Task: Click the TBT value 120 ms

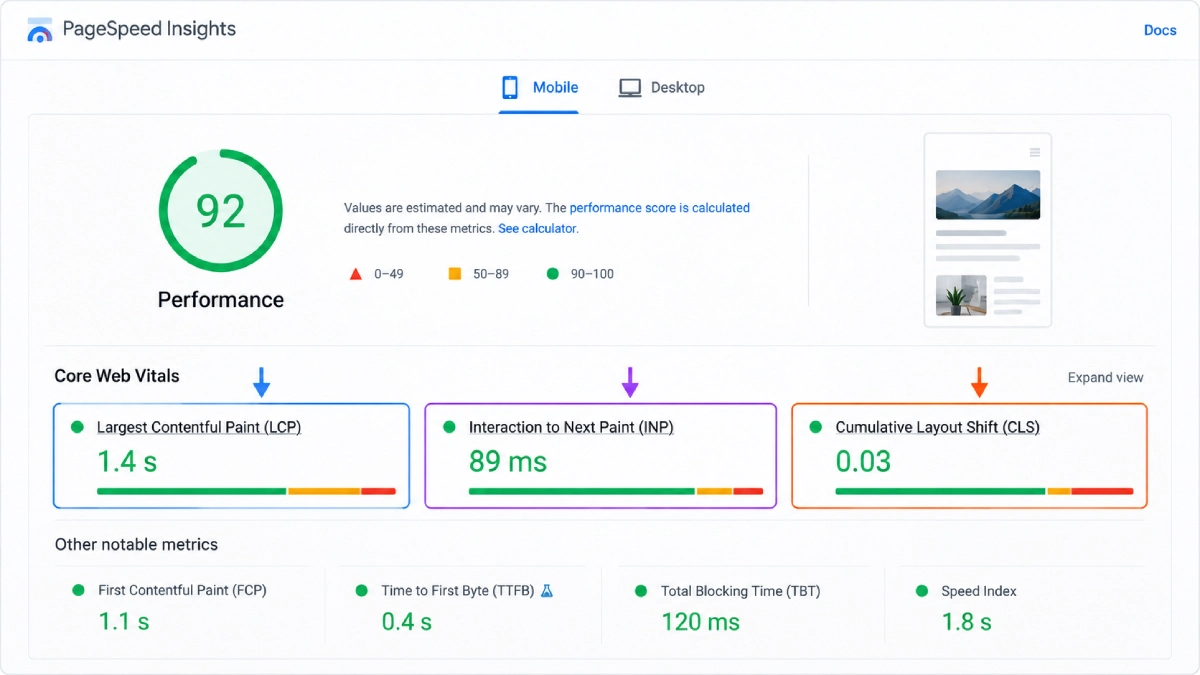Action: click(700, 621)
